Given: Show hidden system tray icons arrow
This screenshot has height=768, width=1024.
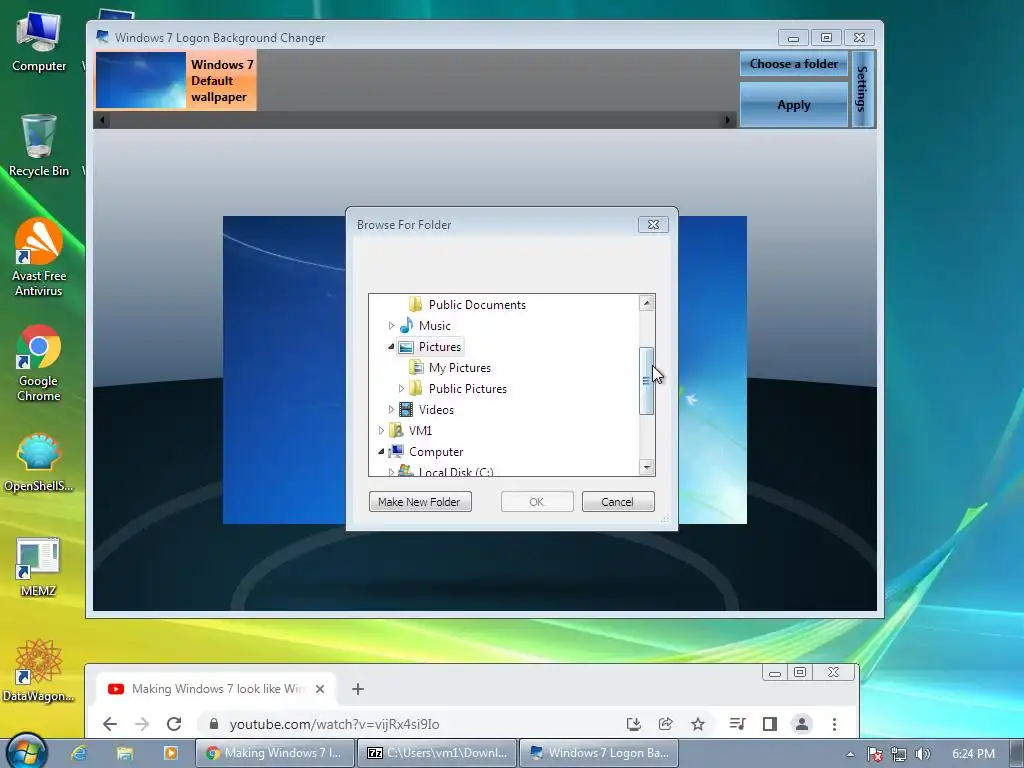Looking at the screenshot, I should point(850,754).
